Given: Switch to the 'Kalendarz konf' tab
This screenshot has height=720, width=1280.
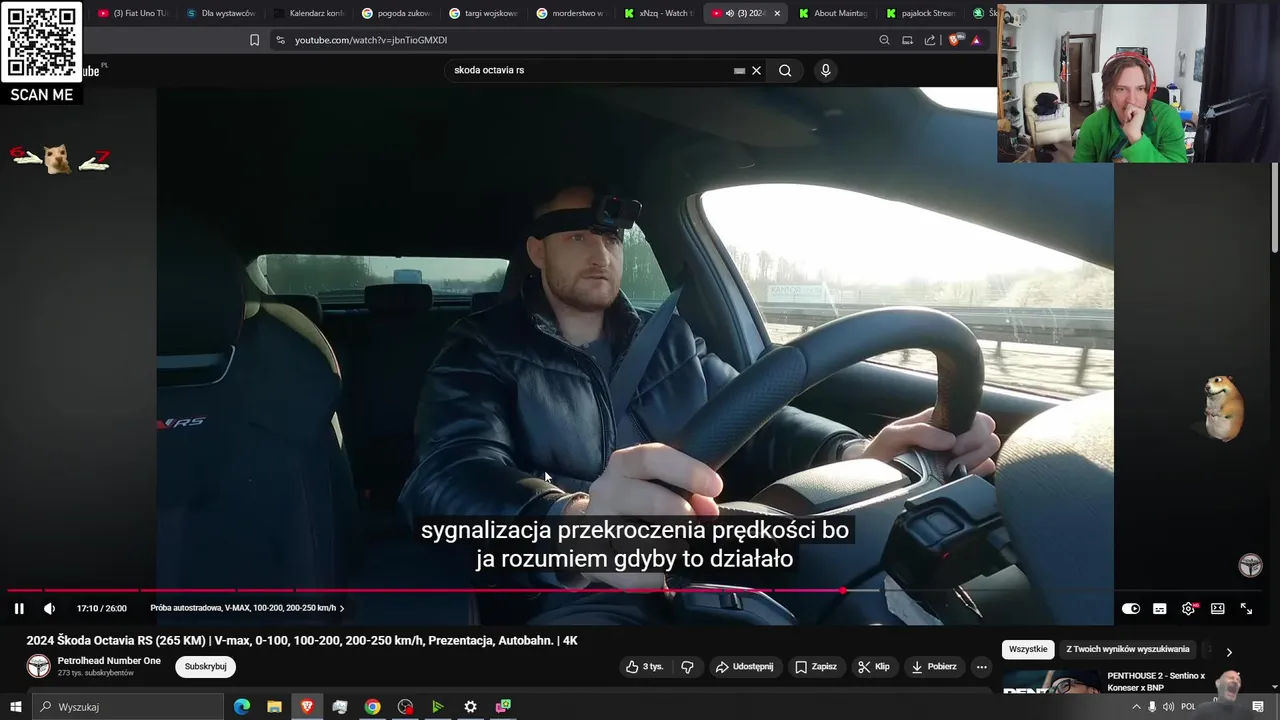Looking at the screenshot, I should [308, 13].
